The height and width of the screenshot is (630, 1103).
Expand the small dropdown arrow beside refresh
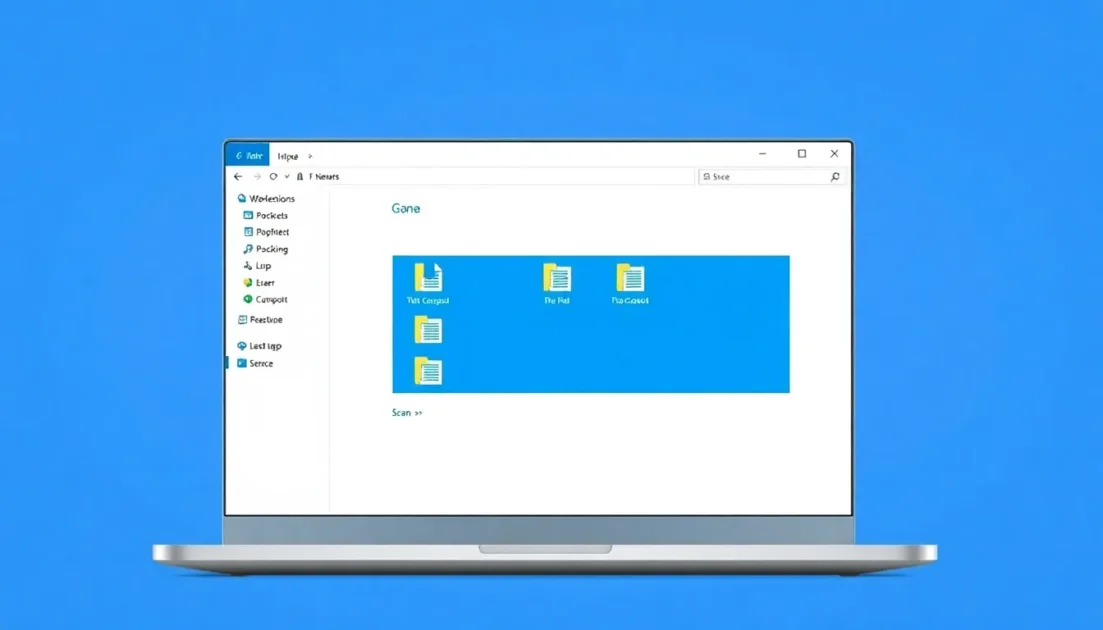point(287,176)
